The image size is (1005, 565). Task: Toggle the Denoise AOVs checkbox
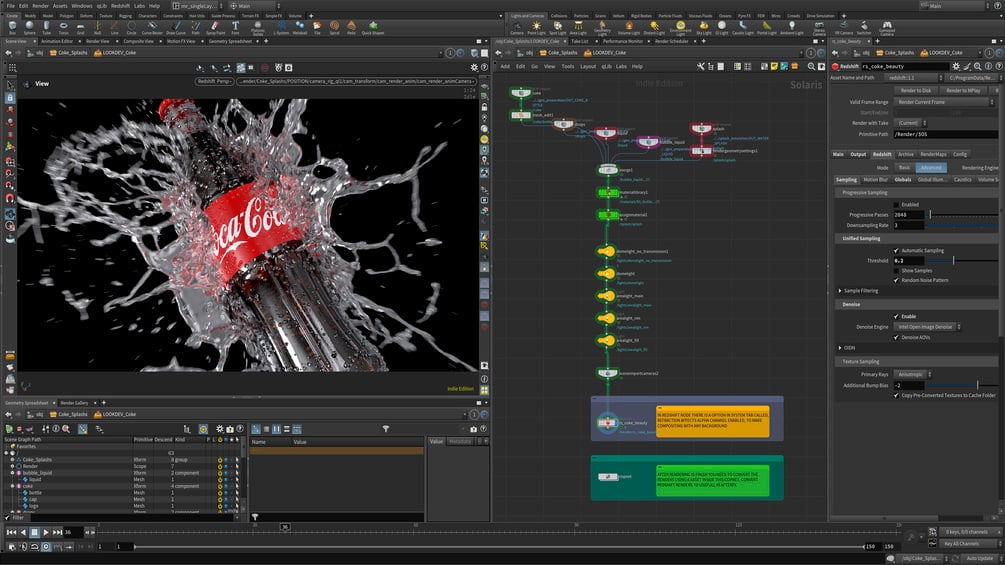click(896, 337)
